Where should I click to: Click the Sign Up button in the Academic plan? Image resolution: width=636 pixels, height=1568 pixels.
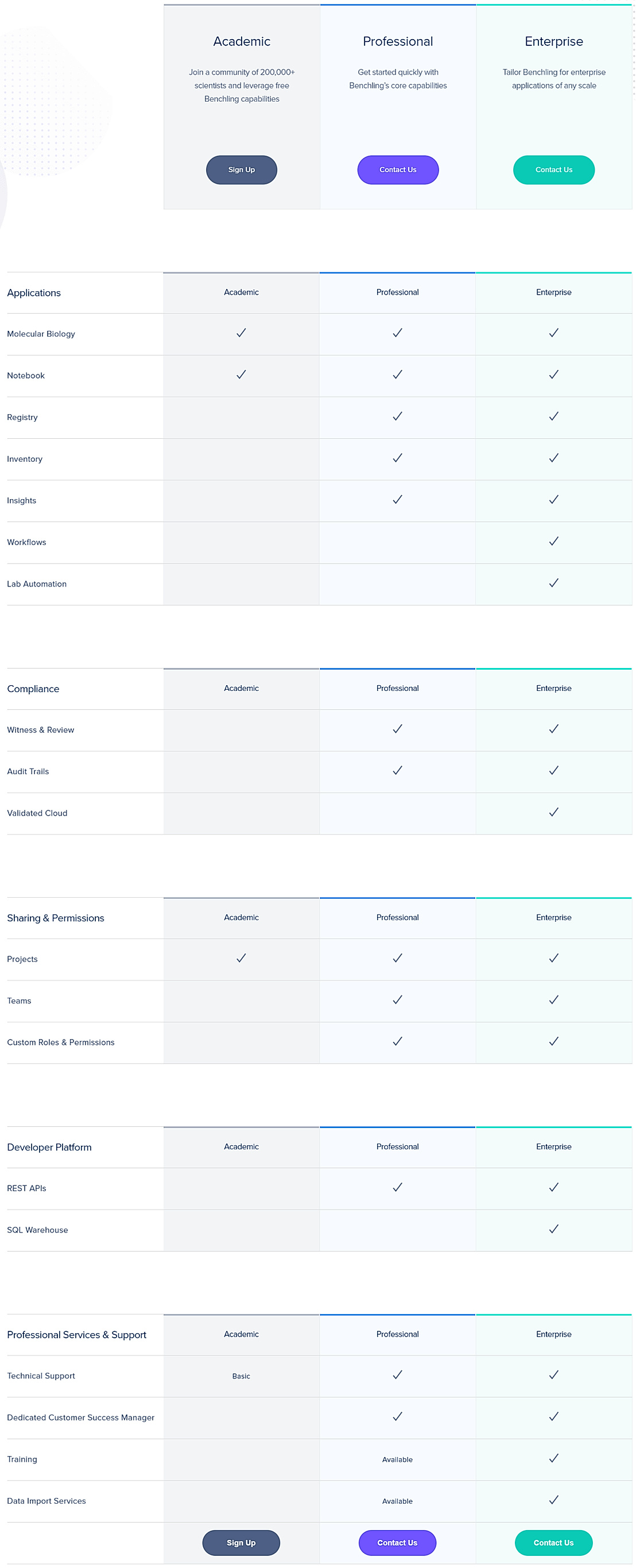pyautogui.click(x=241, y=170)
